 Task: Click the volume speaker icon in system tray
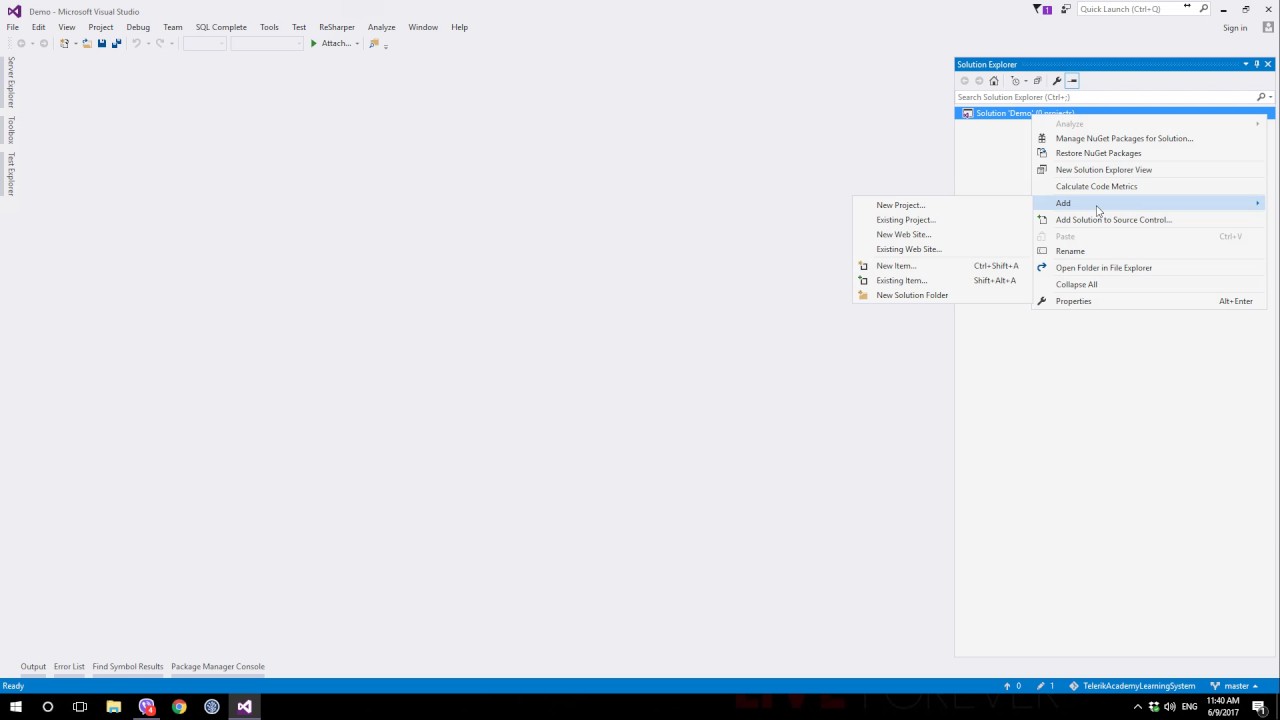(x=1170, y=707)
